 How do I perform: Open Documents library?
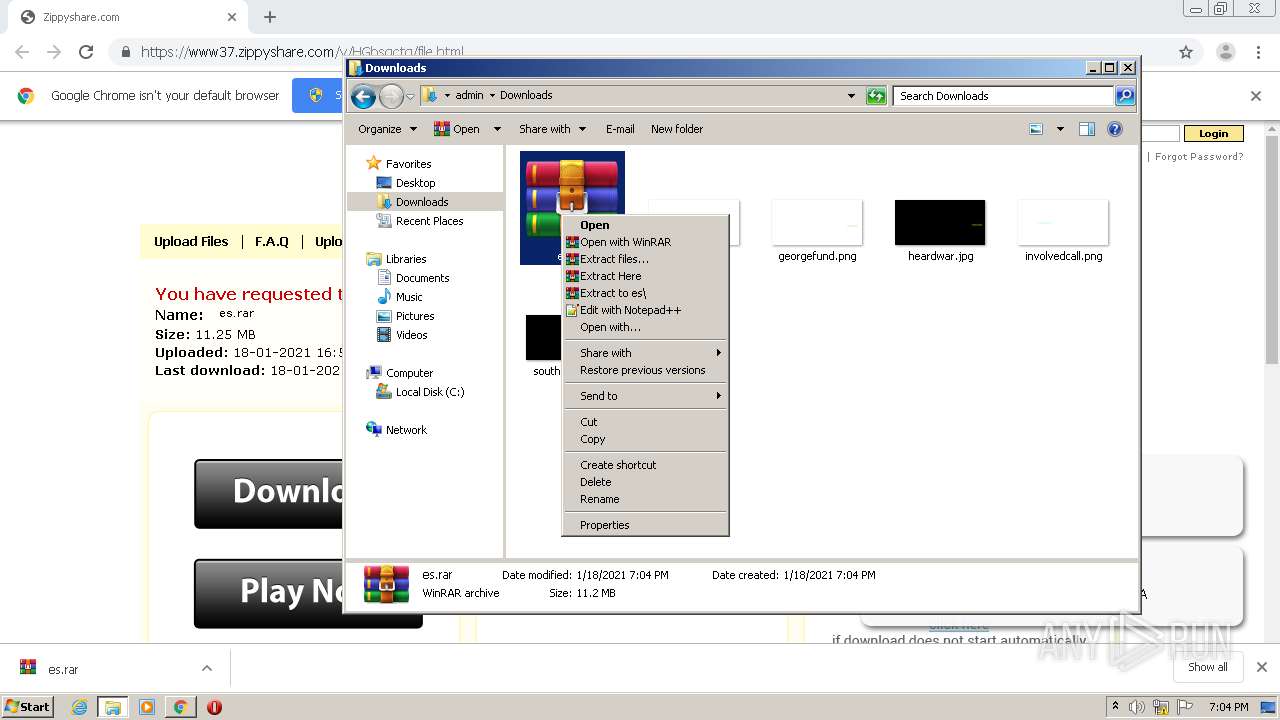pyautogui.click(x=422, y=278)
